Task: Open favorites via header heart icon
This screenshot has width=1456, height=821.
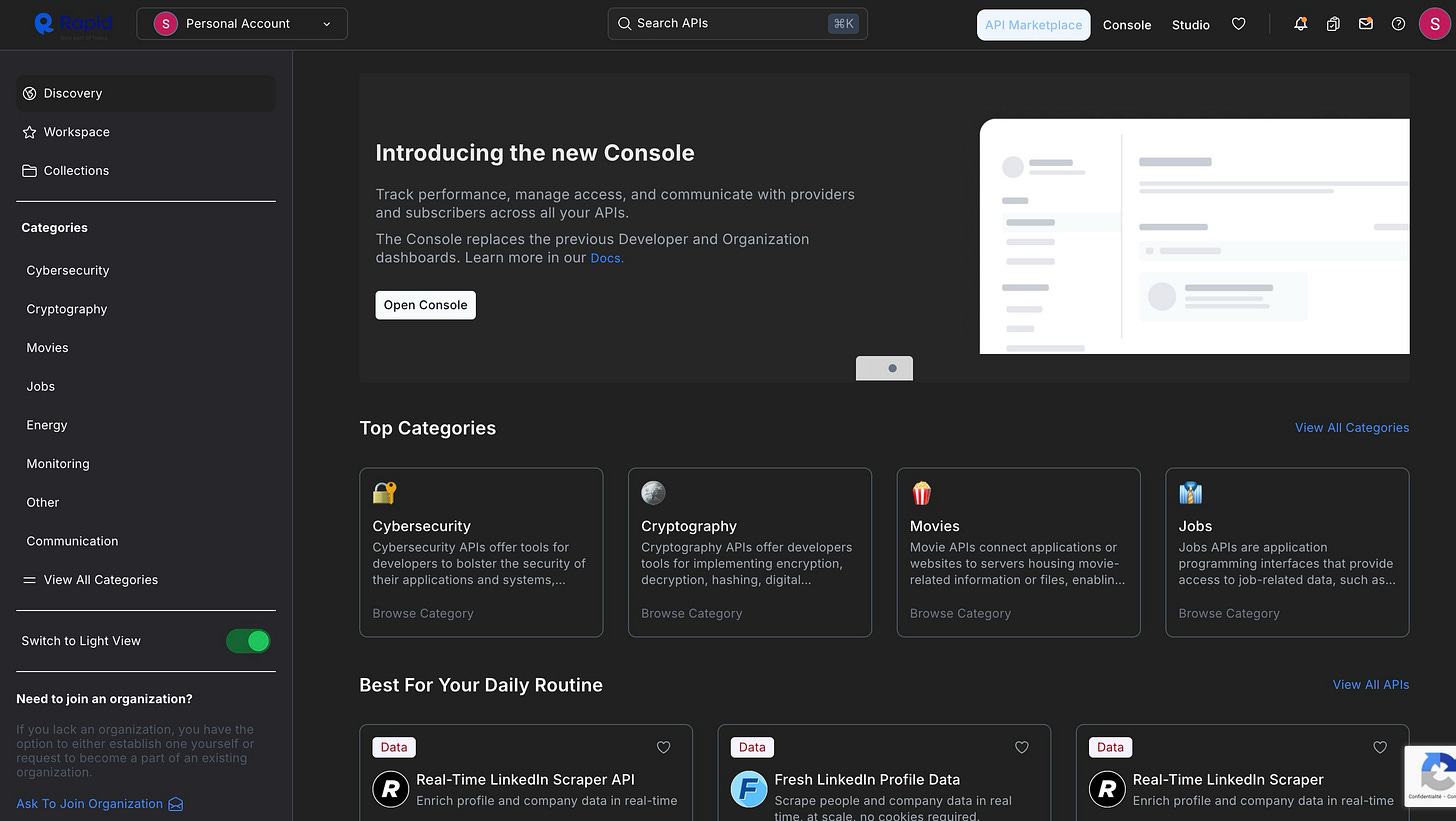Action: (1238, 24)
